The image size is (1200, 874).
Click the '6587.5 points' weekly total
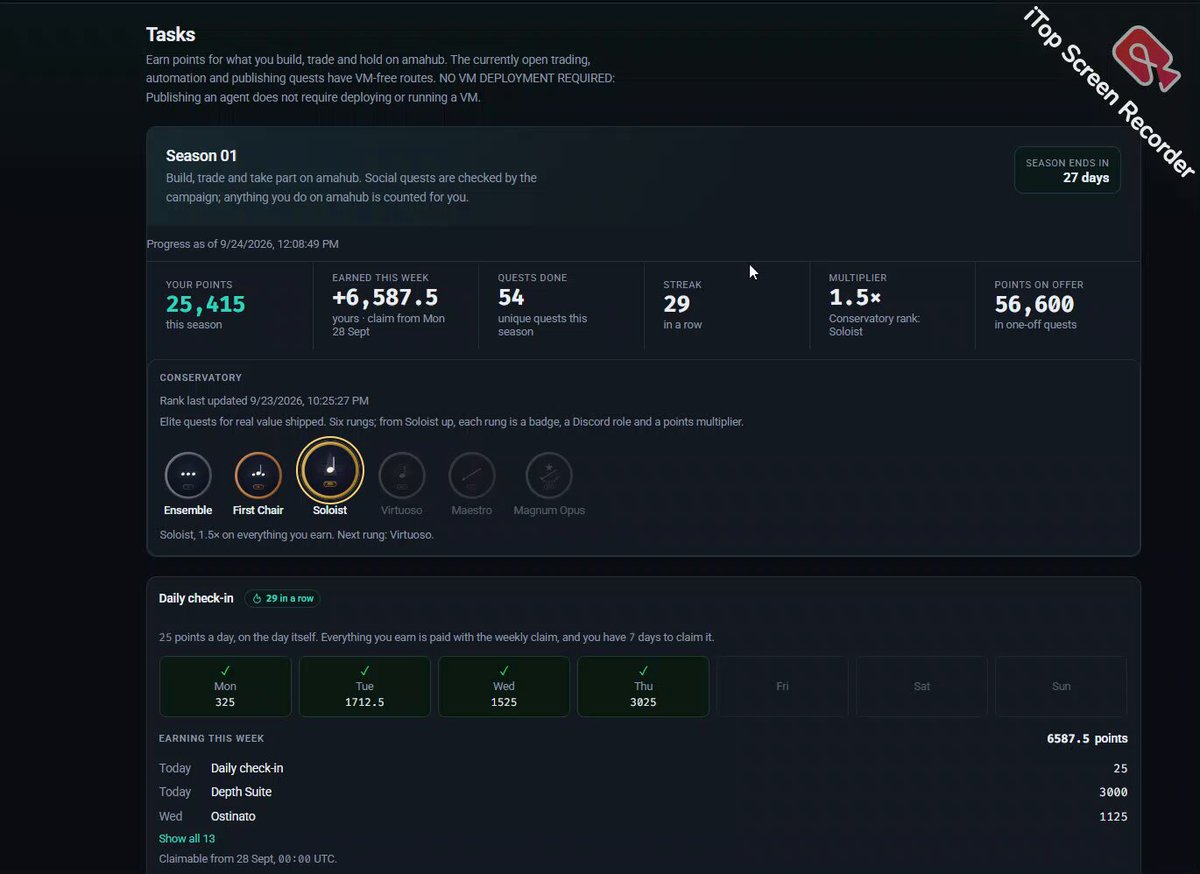tap(1087, 739)
